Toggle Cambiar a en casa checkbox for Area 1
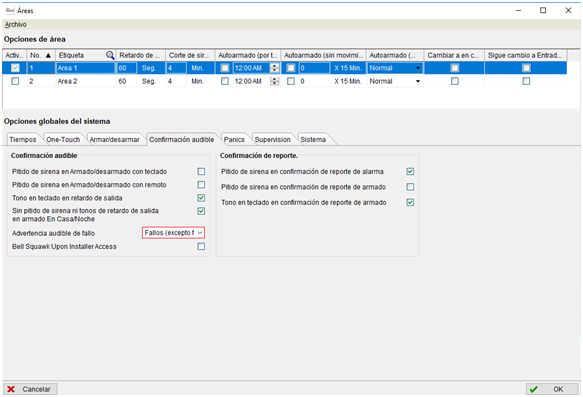 click(455, 68)
